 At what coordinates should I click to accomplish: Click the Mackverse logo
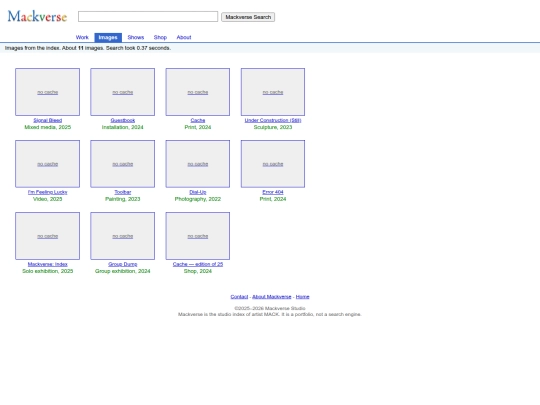click(37, 17)
